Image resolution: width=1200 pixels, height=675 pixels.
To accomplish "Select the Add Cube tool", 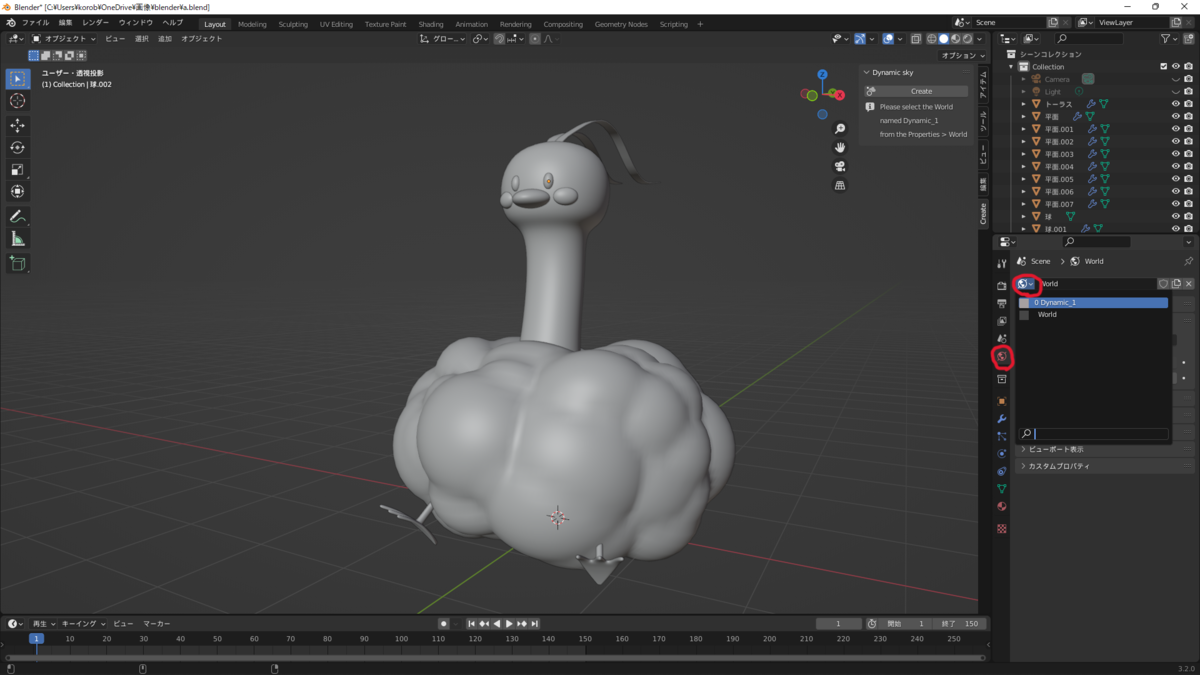I will [x=17, y=263].
